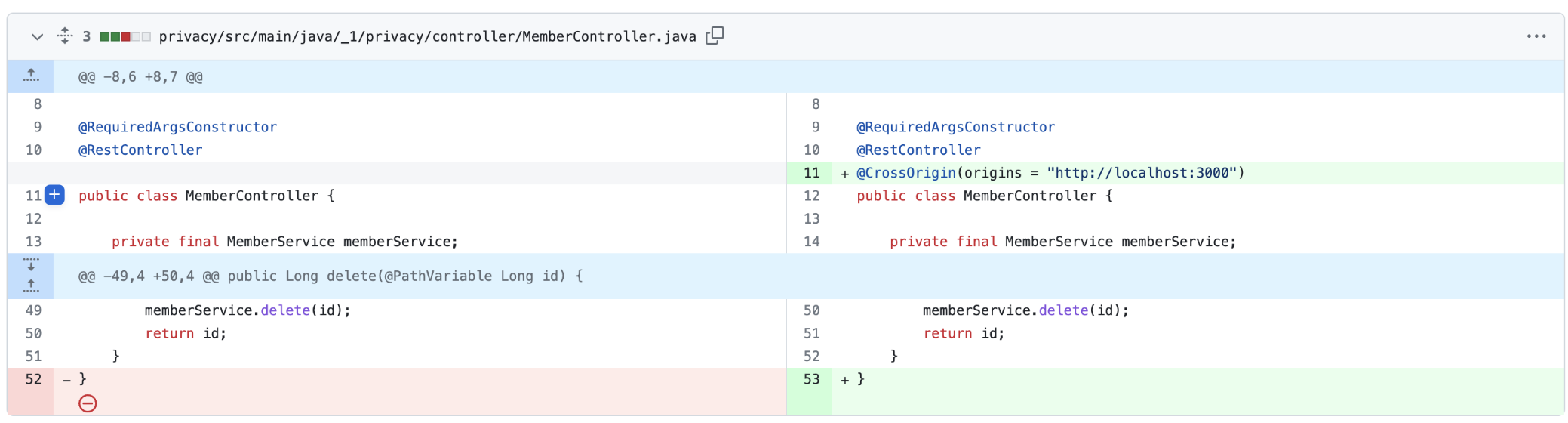
Task: Click the changed lines count 3
Action: (x=87, y=36)
